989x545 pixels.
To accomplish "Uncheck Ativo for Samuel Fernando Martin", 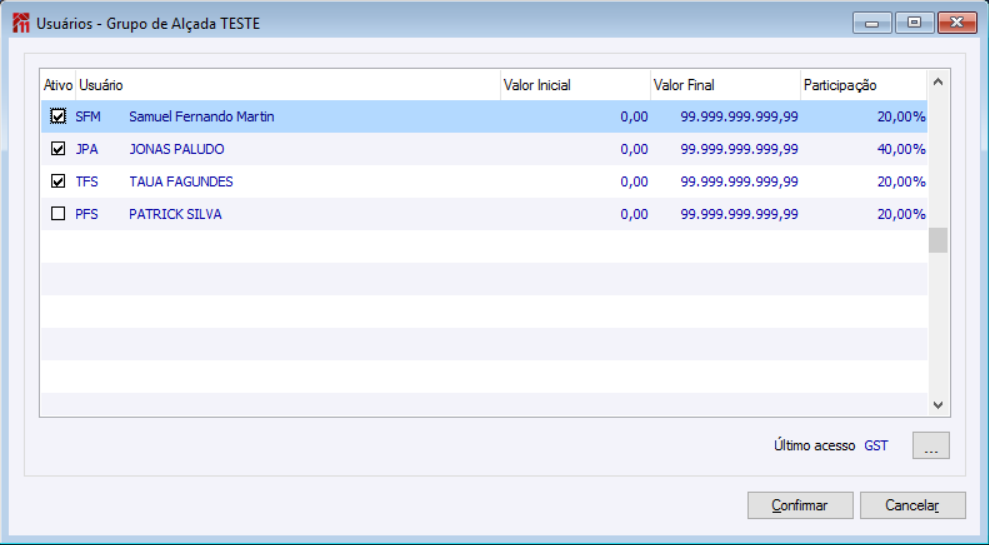I will pyautogui.click(x=58, y=116).
